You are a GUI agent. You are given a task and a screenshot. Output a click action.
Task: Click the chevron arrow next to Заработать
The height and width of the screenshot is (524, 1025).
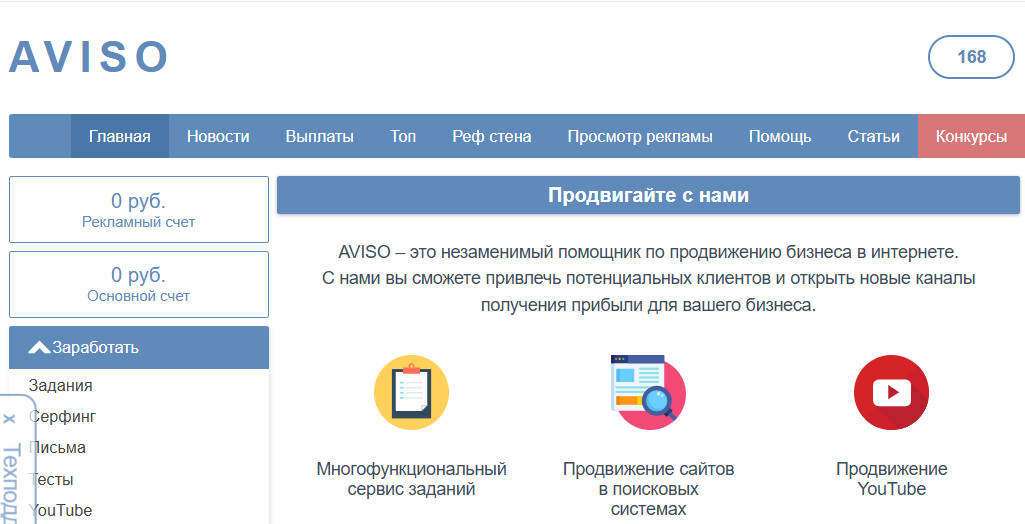tap(39, 348)
